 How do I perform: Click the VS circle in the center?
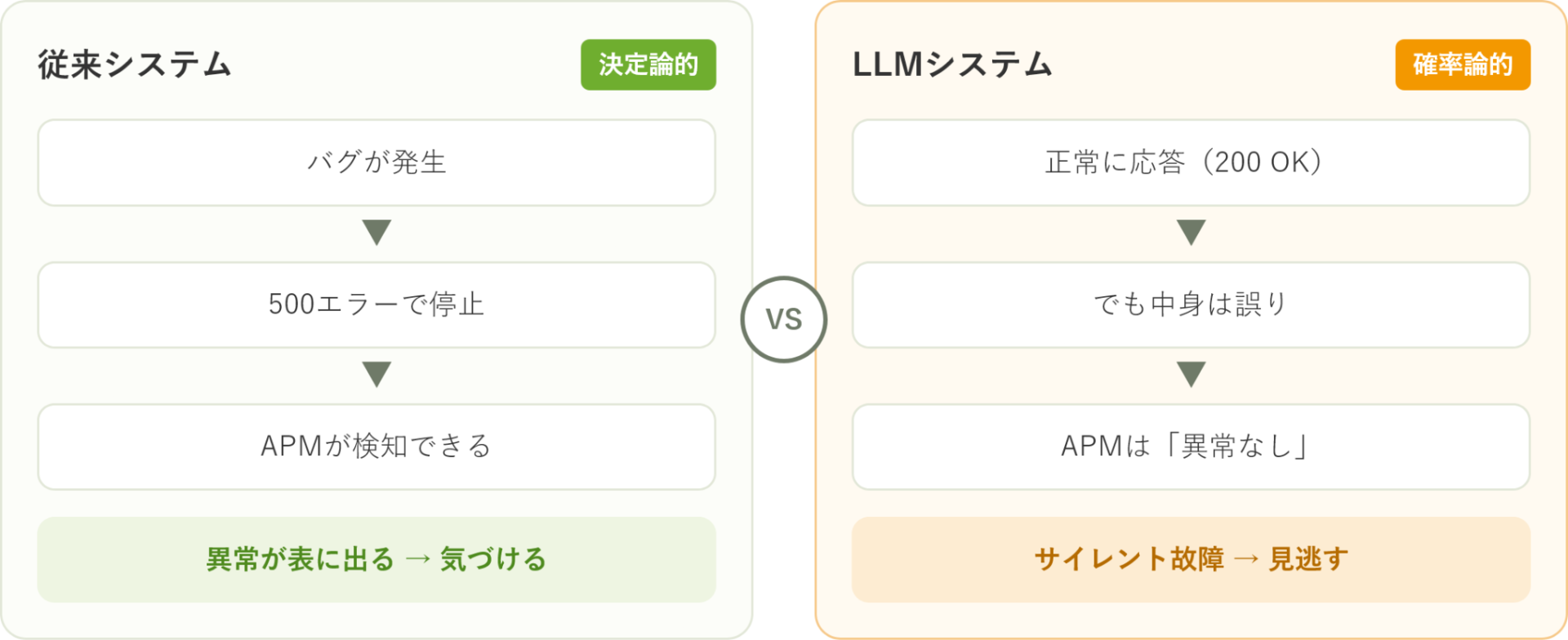pos(784,319)
